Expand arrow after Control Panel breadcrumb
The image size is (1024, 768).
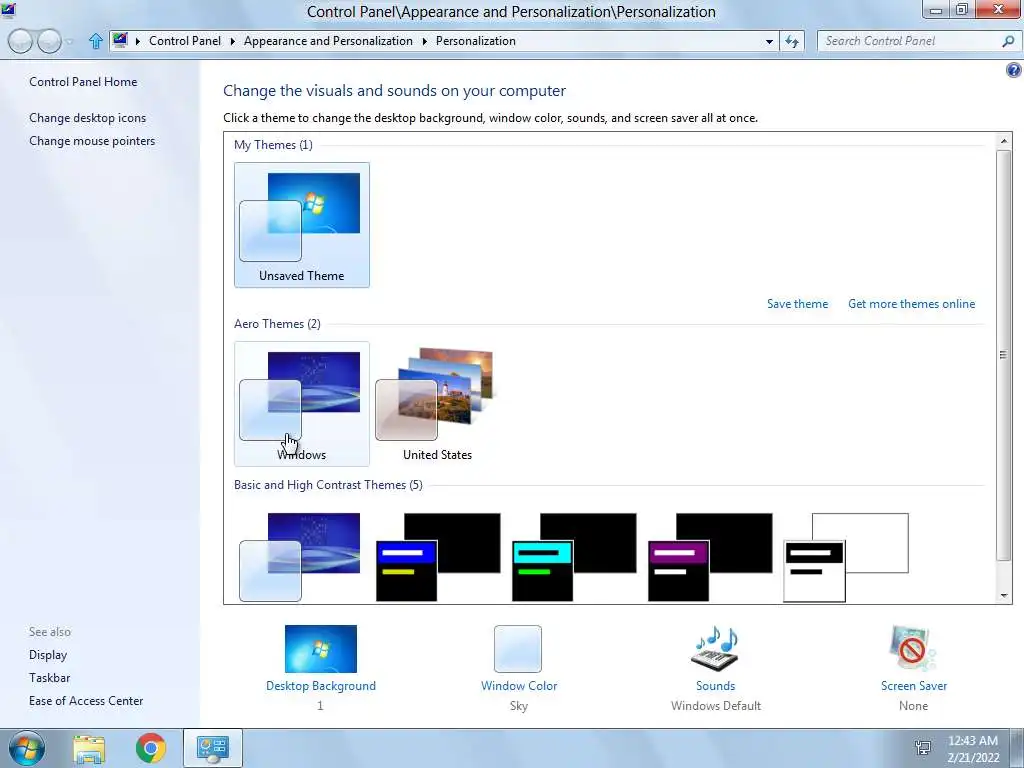(232, 41)
